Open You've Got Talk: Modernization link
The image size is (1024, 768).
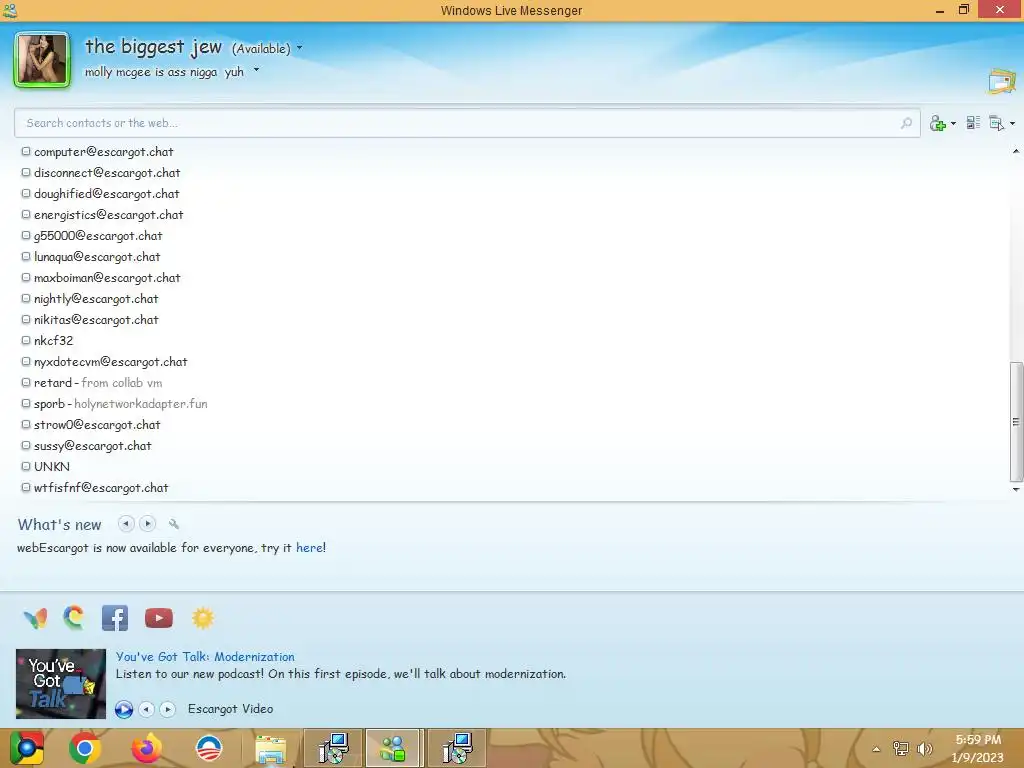pos(205,657)
